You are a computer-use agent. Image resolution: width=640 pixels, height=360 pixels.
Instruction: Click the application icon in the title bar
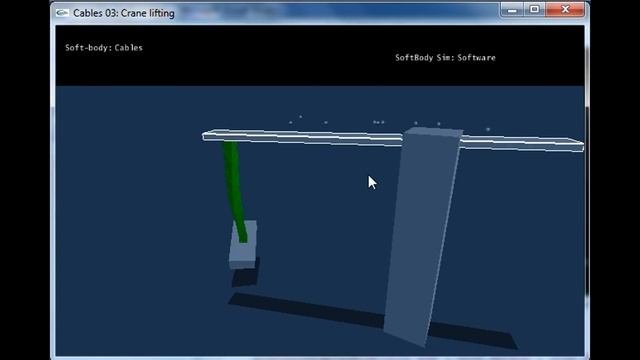click(x=62, y=13)
